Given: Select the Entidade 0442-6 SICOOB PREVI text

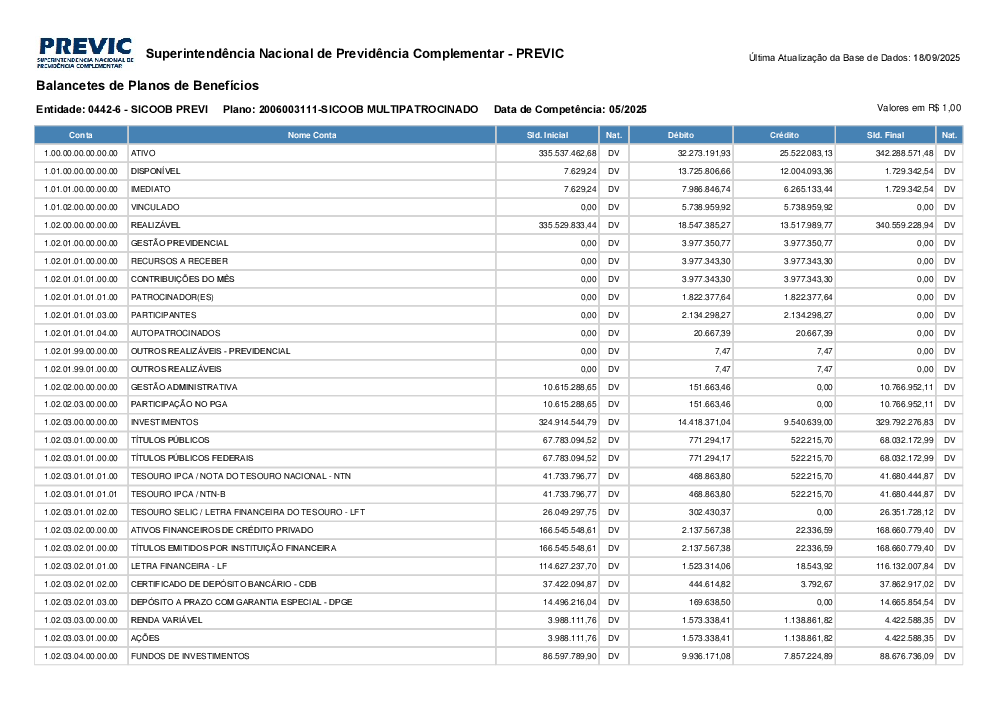Looking at the screenshot, I should tap(122, 109).
